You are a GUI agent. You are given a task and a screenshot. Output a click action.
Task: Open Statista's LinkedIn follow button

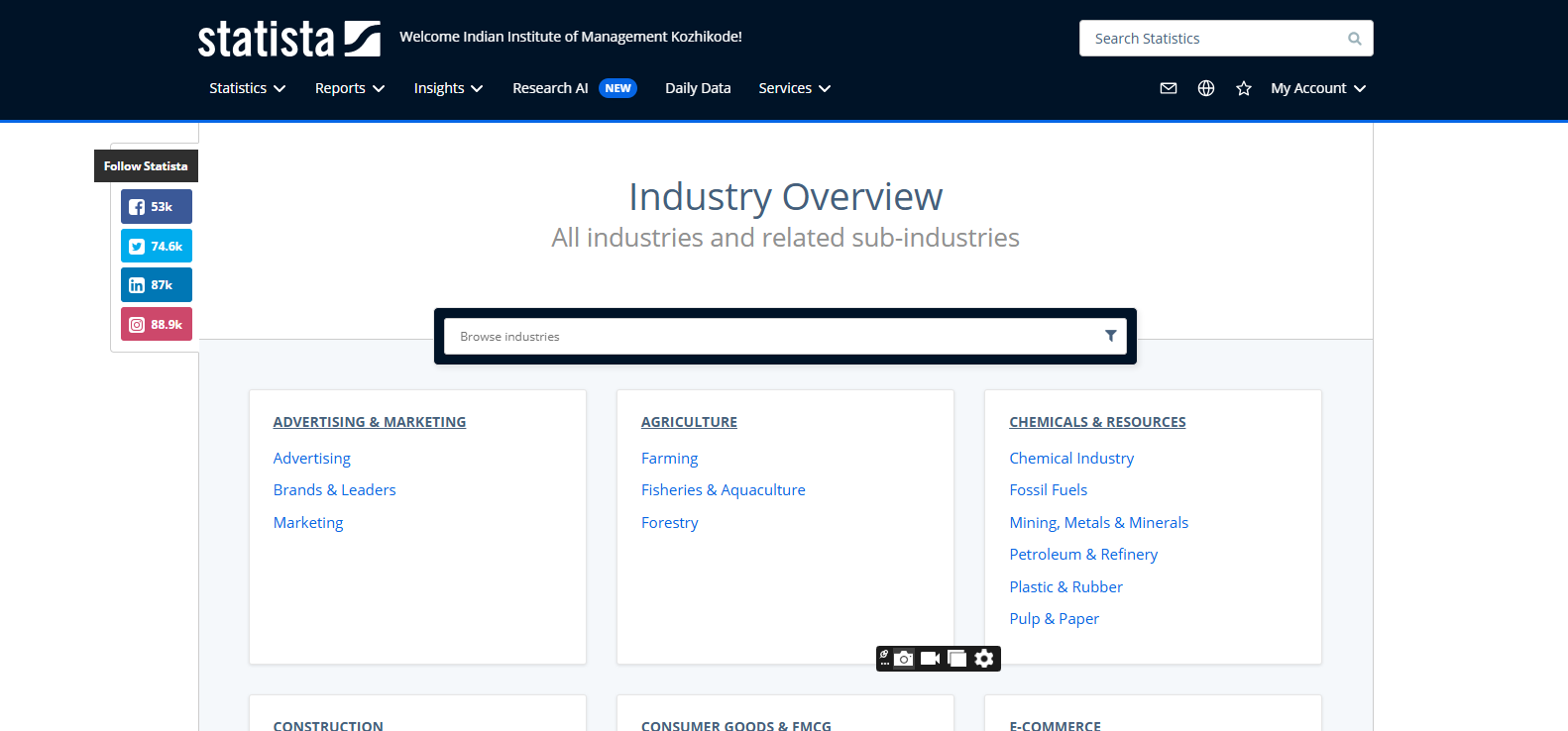(x=156, y=285)
